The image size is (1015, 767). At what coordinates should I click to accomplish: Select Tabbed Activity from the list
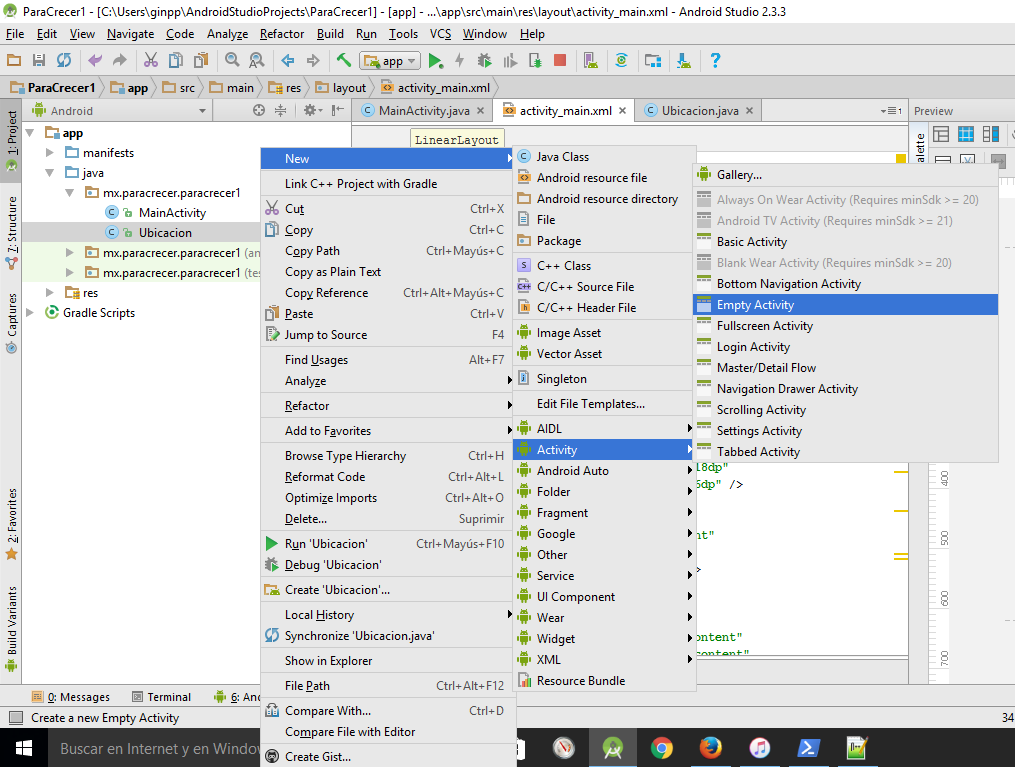(x=845, y=452)
